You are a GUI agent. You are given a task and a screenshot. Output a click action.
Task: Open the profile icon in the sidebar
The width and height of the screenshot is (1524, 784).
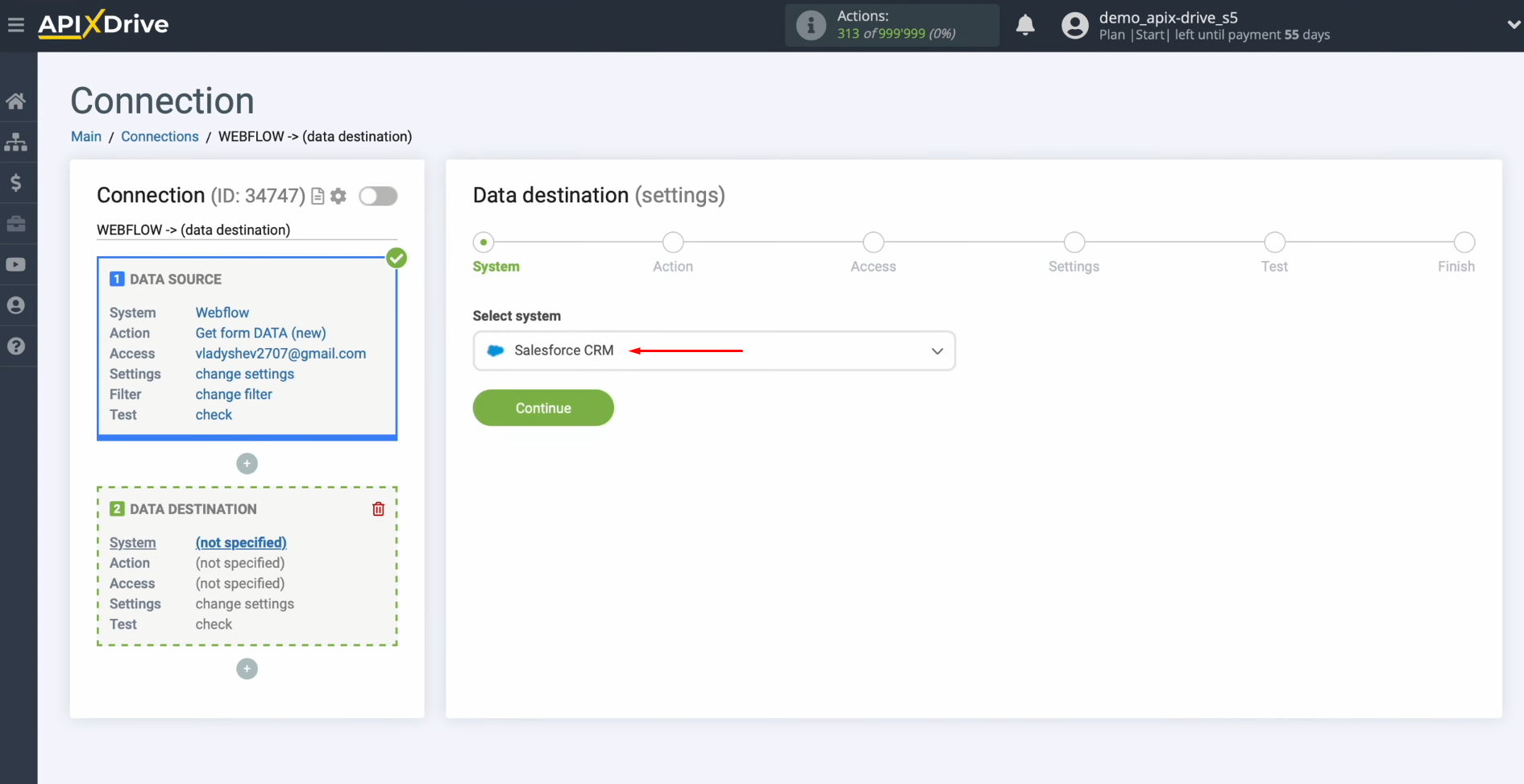tap(17, 305)
